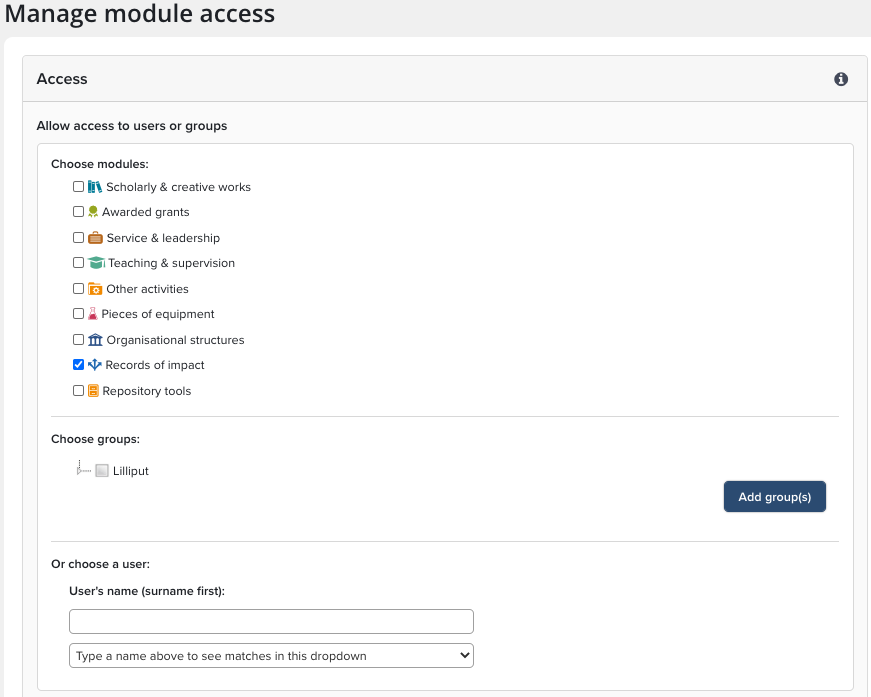The height and width of the screenshot is (697, 871).
Task: Focus the User's name surname-first text field
Action: 271,622
